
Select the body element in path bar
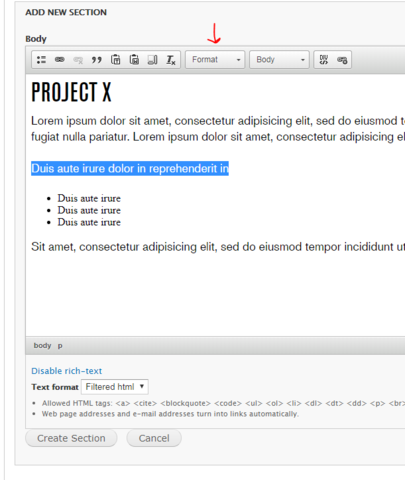click(42, 345)
